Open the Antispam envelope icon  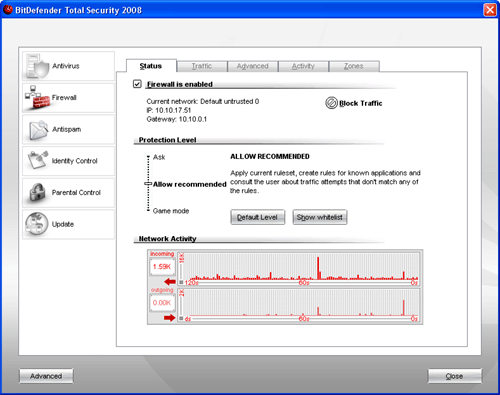pyautogui.click(x=37, y=130)
